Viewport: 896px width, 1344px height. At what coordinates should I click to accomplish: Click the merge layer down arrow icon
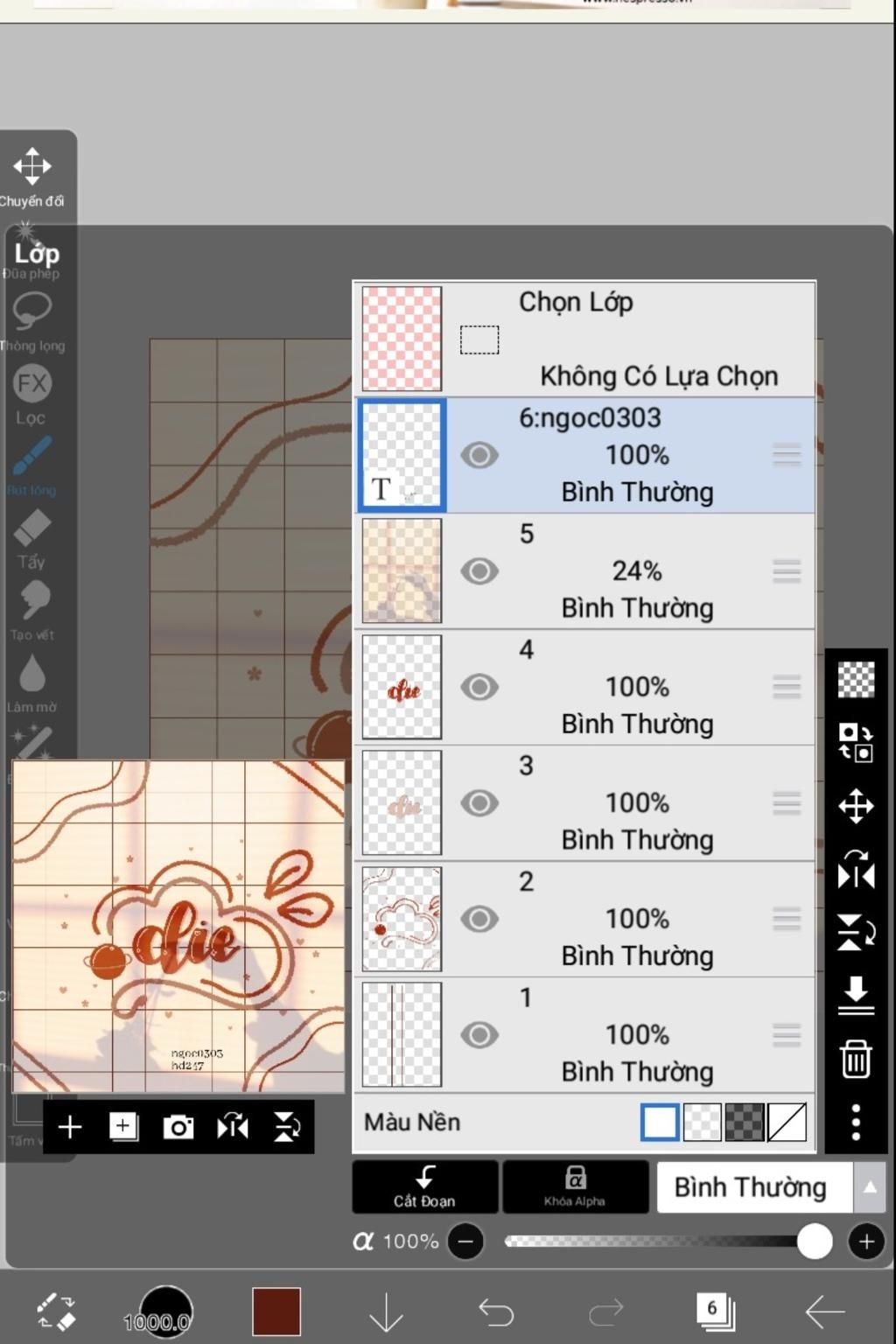856,996
